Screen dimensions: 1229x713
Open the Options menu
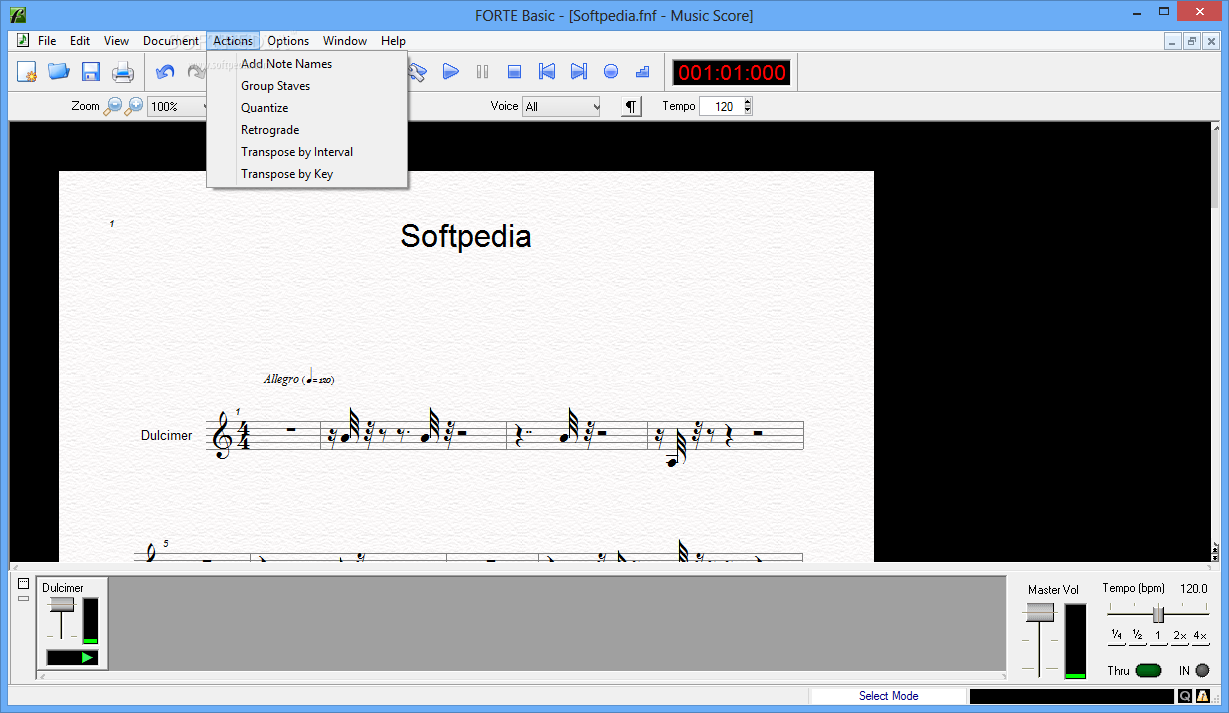288,41
